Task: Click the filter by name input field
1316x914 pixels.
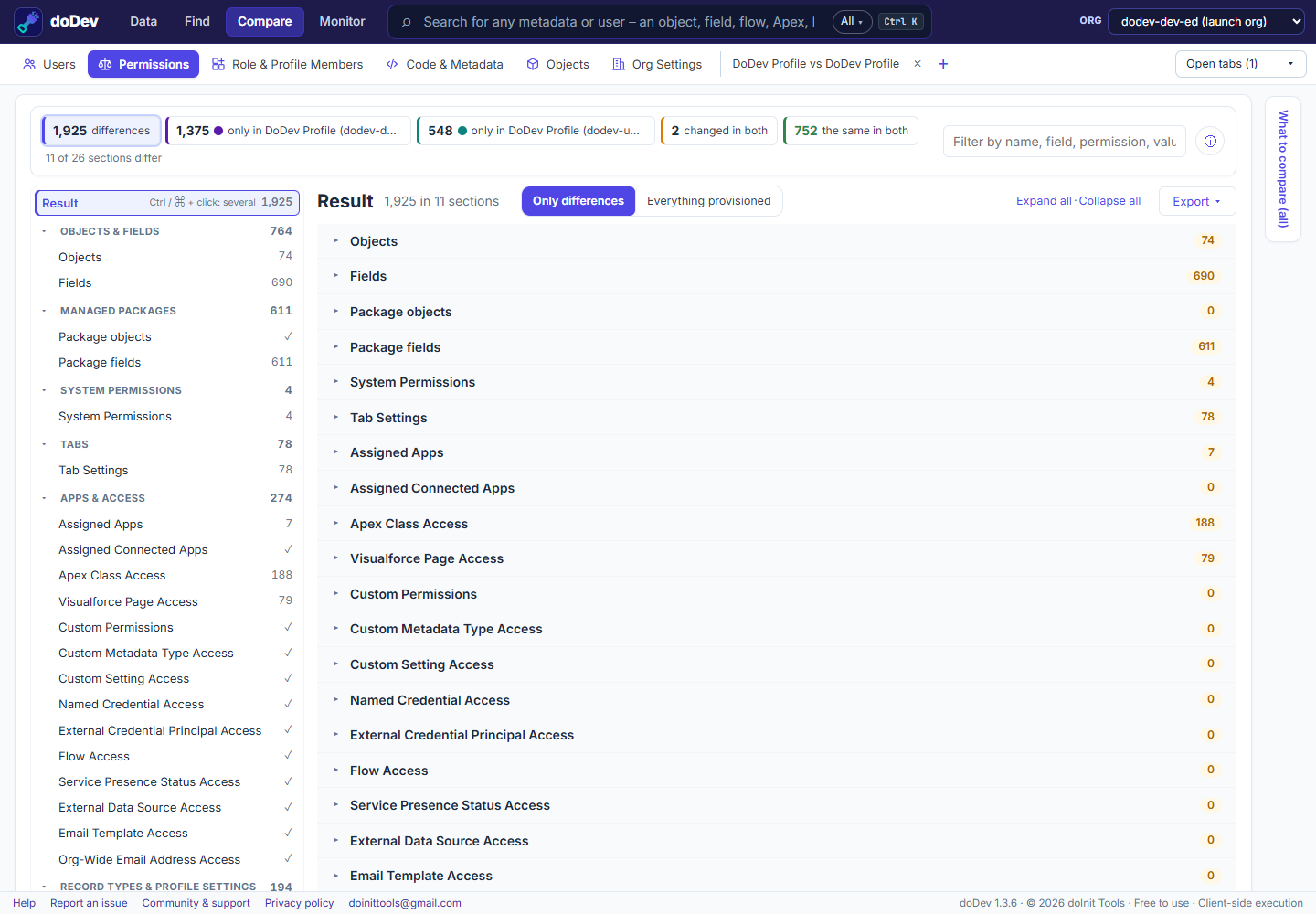Action: [x=1065, y=142]
